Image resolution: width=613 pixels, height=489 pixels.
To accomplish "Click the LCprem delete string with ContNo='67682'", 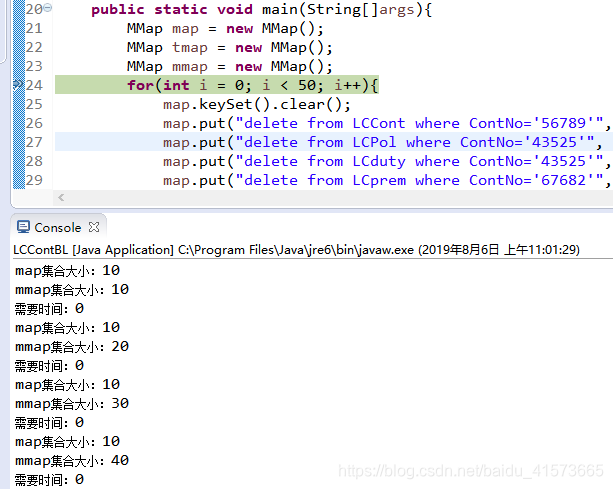I will [419, 180].
